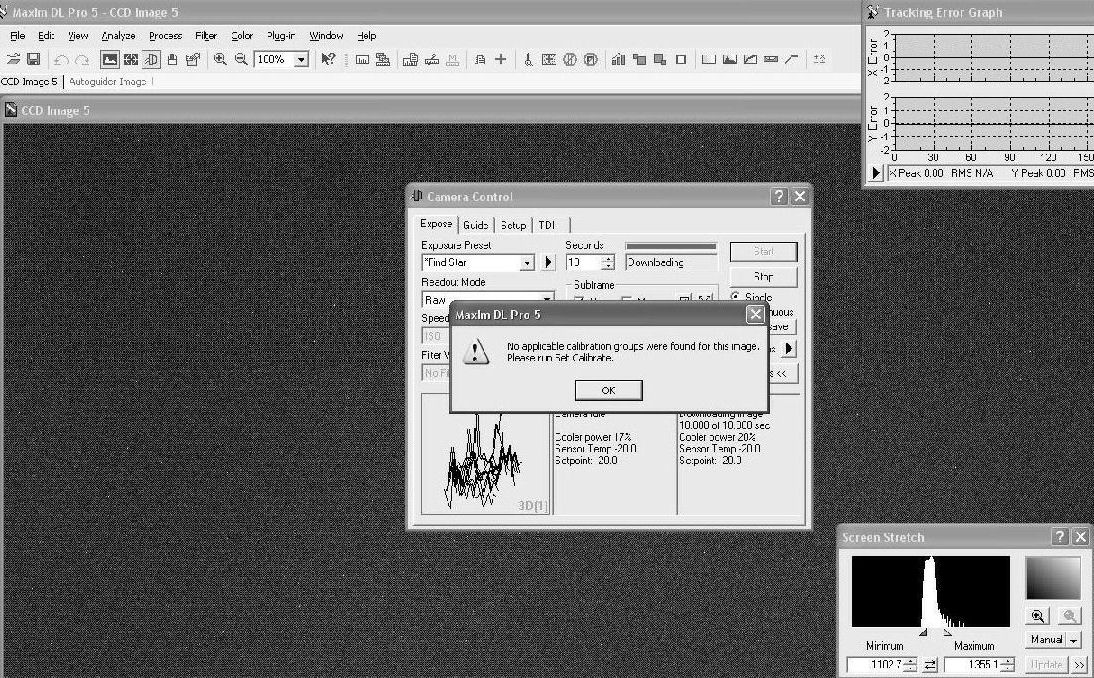Screen dimensions: 1094x678
Task: Click the toolbar options overflow icon
Action: 819,59
